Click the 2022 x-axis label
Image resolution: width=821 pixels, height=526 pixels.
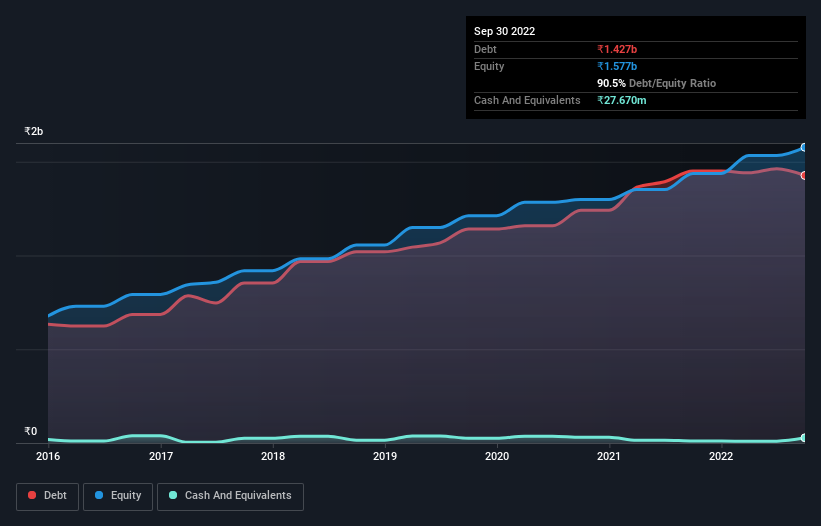click(721, 456)
